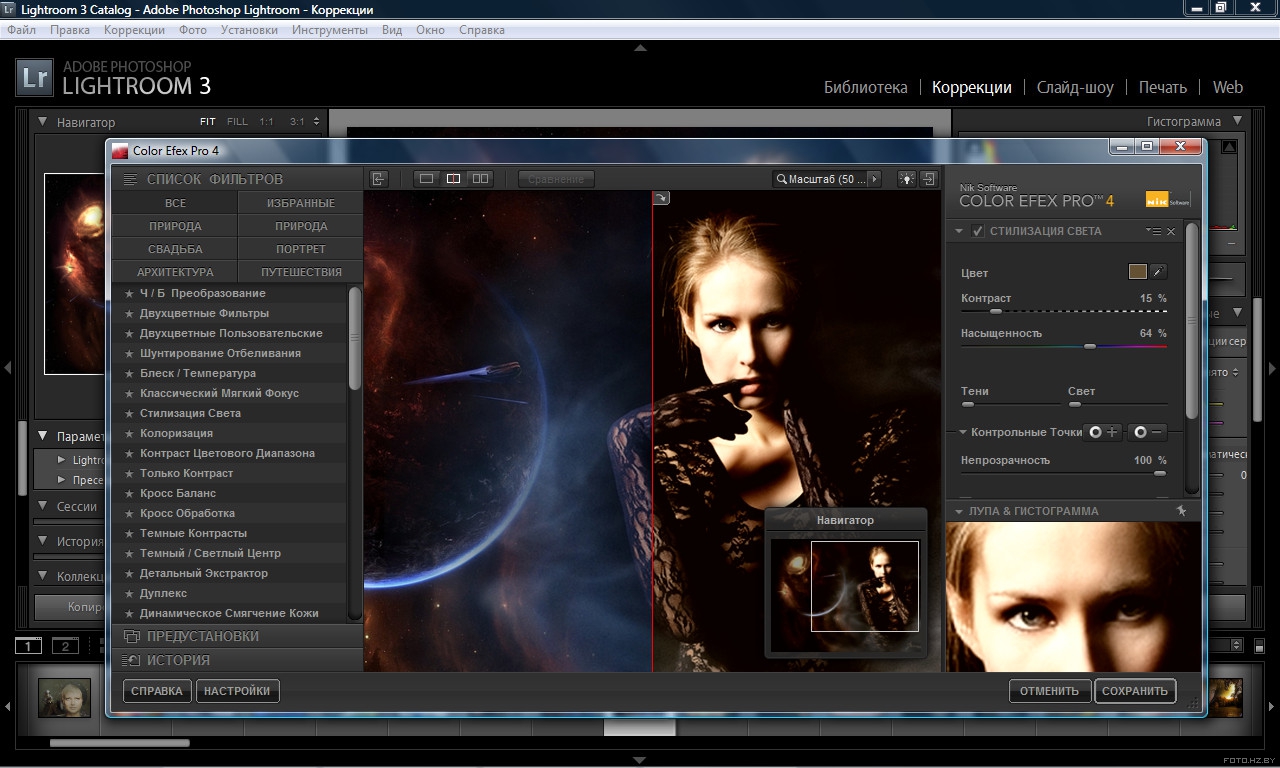The width and height of the screenshot is (1280, 768).
Task: Click the Список Фильтров list icon
Action: point(130,180)
